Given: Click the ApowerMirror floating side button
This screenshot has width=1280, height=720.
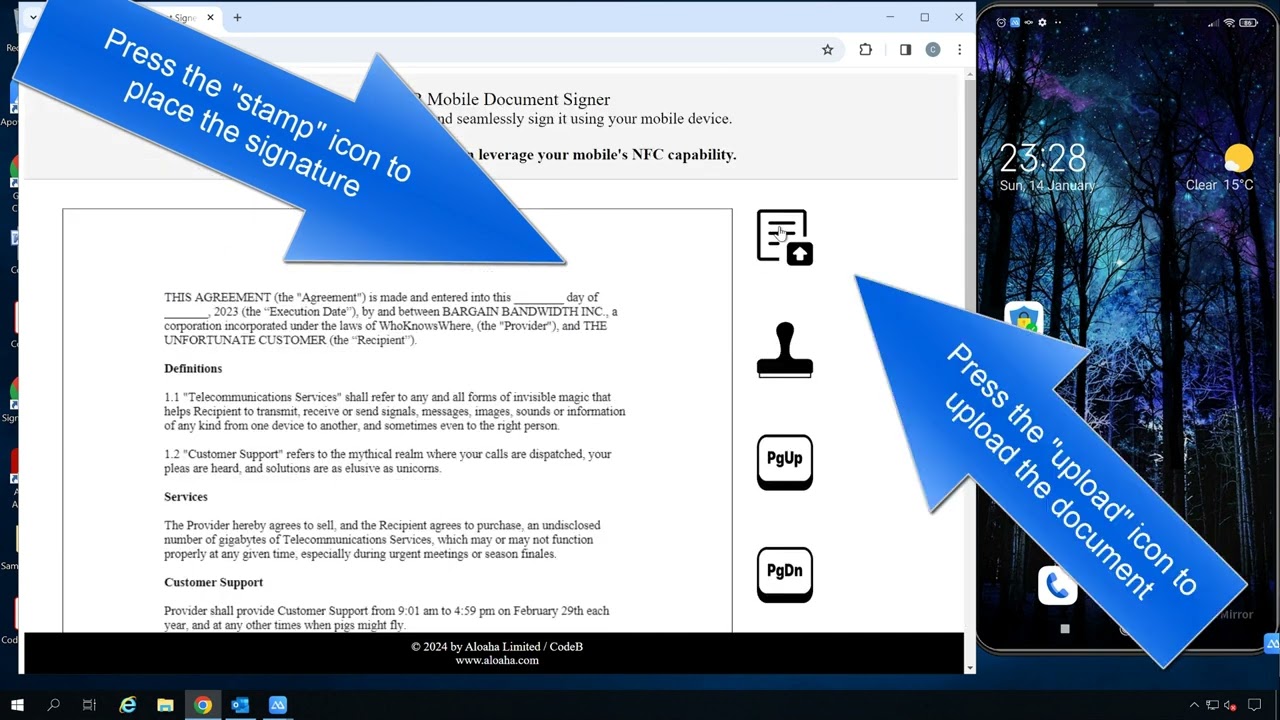Looking at the screenshot, I should tap(1272, 644).
